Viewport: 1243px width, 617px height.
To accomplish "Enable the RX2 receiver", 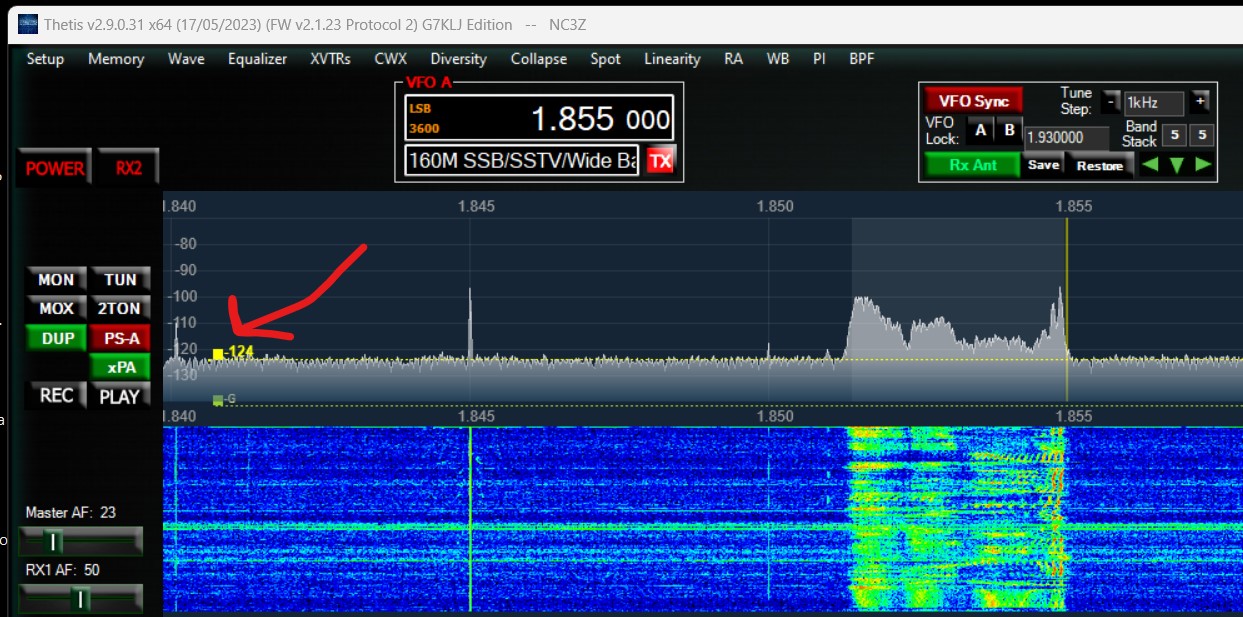I will pos(128,168).
